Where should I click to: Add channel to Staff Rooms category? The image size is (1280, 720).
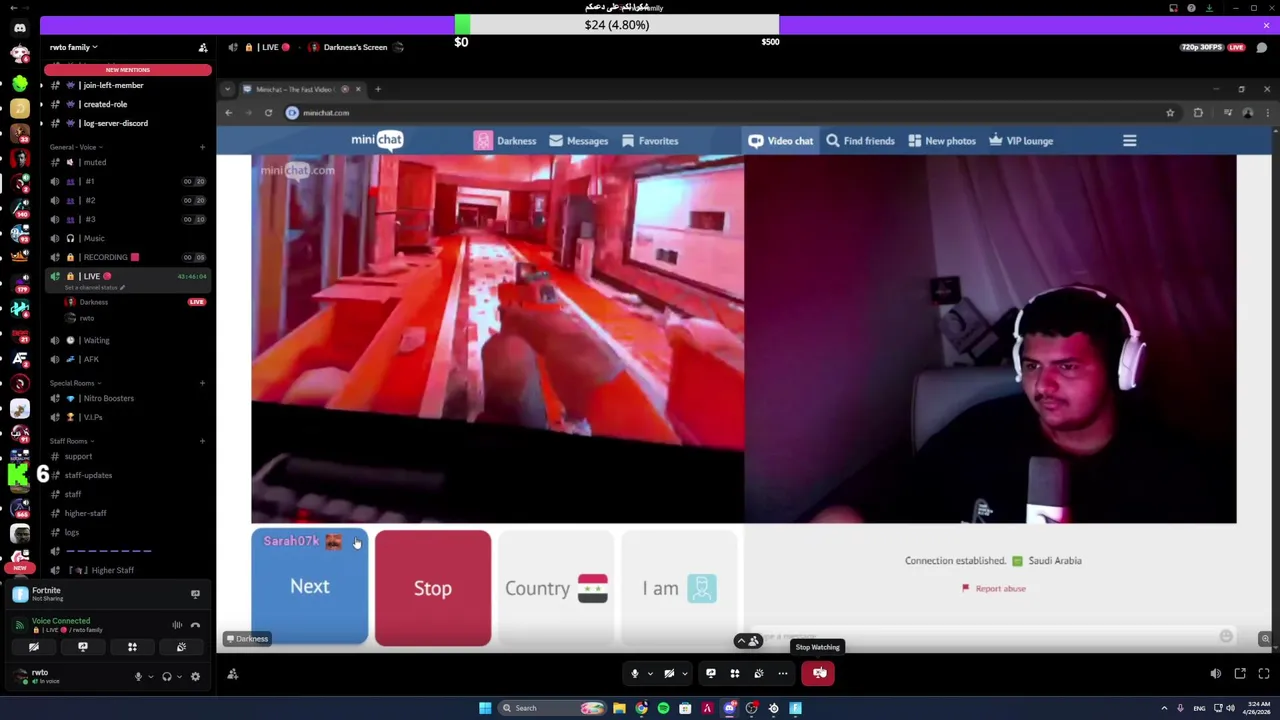[202, 441]
